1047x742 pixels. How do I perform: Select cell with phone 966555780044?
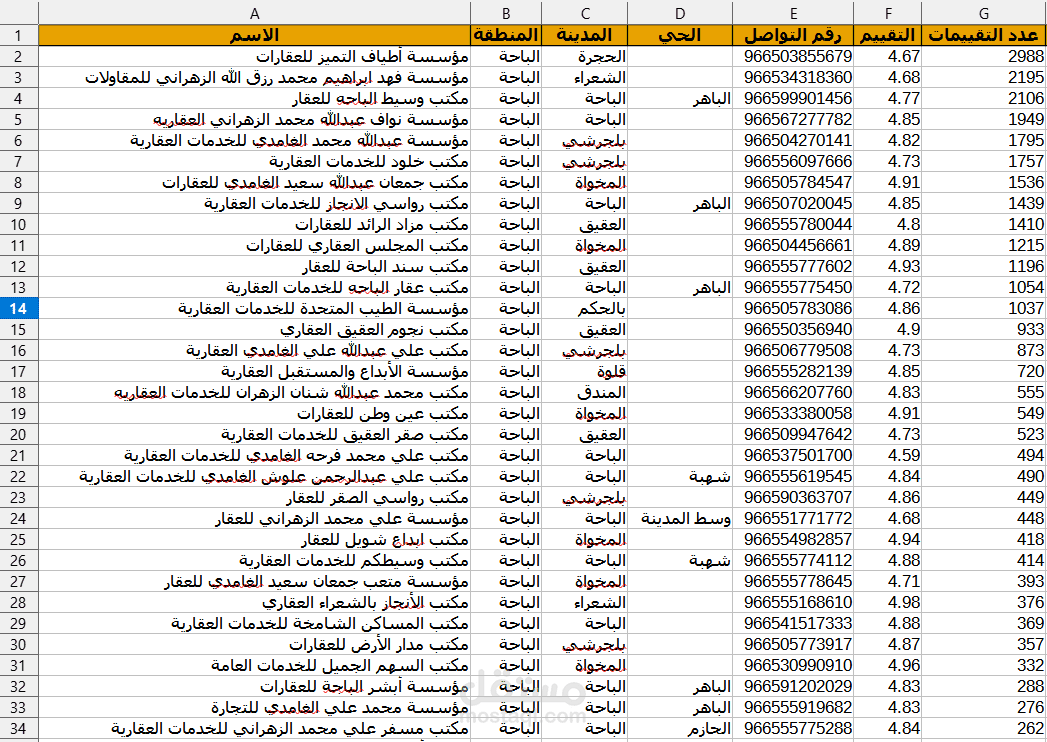click(793, 224)
